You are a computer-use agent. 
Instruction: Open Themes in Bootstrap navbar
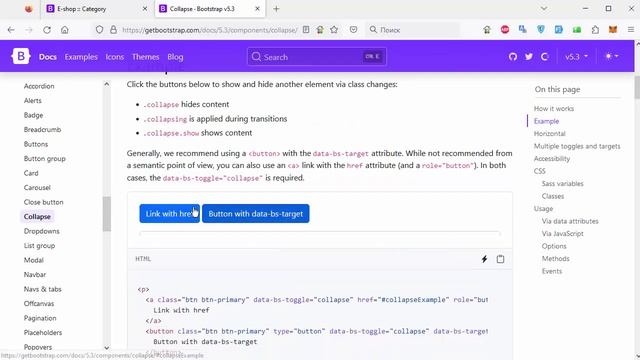(145, 57)
